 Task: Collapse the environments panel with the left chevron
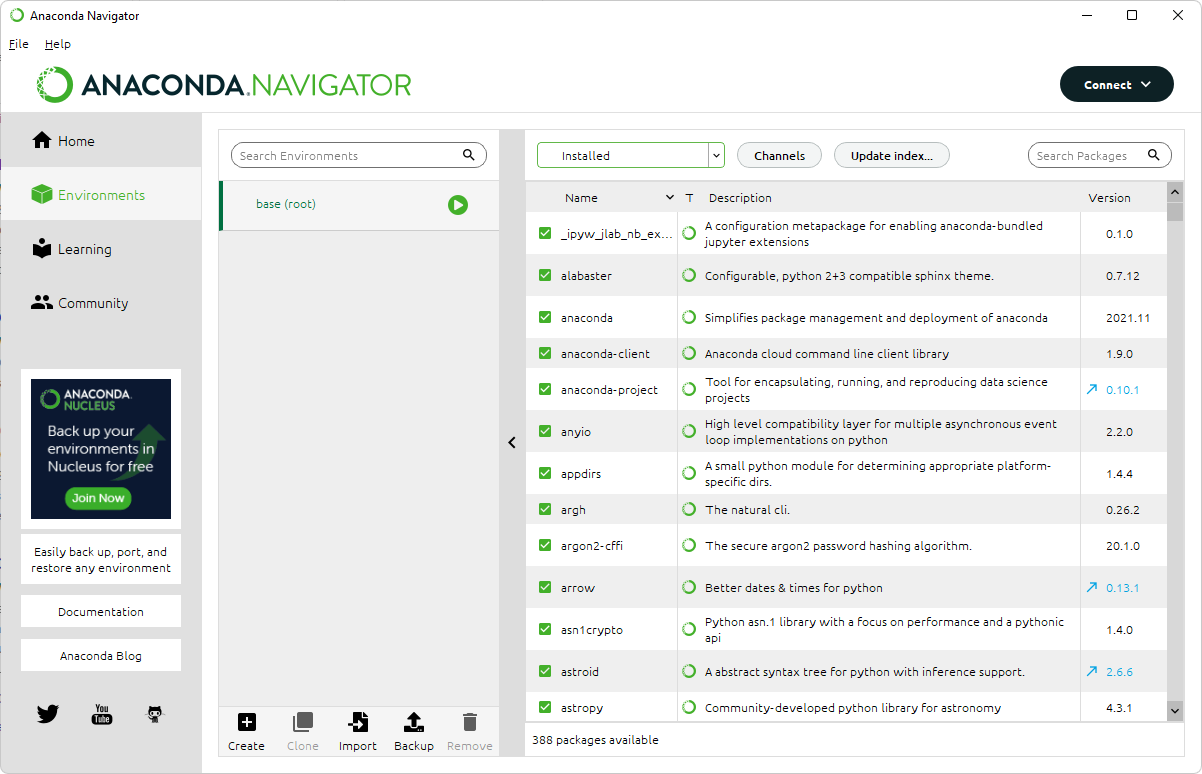click(512, 442)
